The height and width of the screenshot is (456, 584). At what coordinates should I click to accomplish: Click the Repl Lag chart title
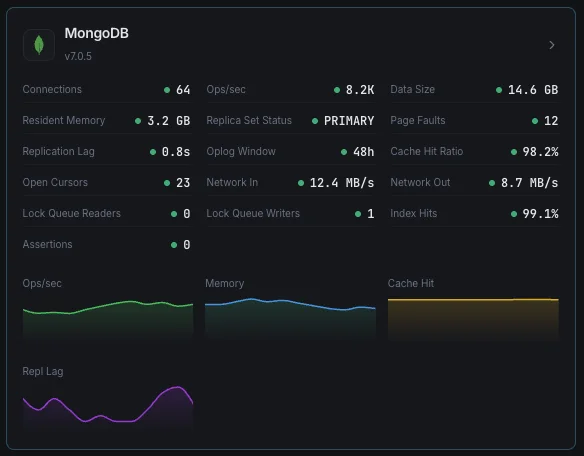(x=43, y=371)
